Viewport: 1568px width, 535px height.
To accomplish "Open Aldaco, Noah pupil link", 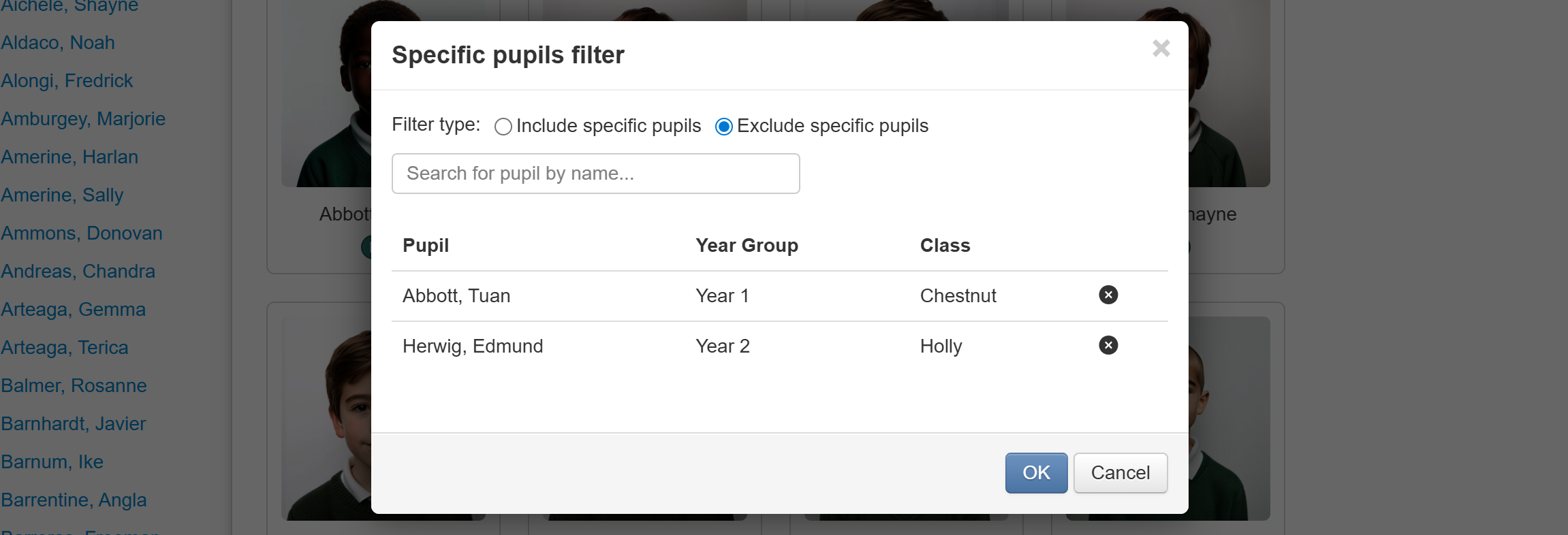I will 58,43.
